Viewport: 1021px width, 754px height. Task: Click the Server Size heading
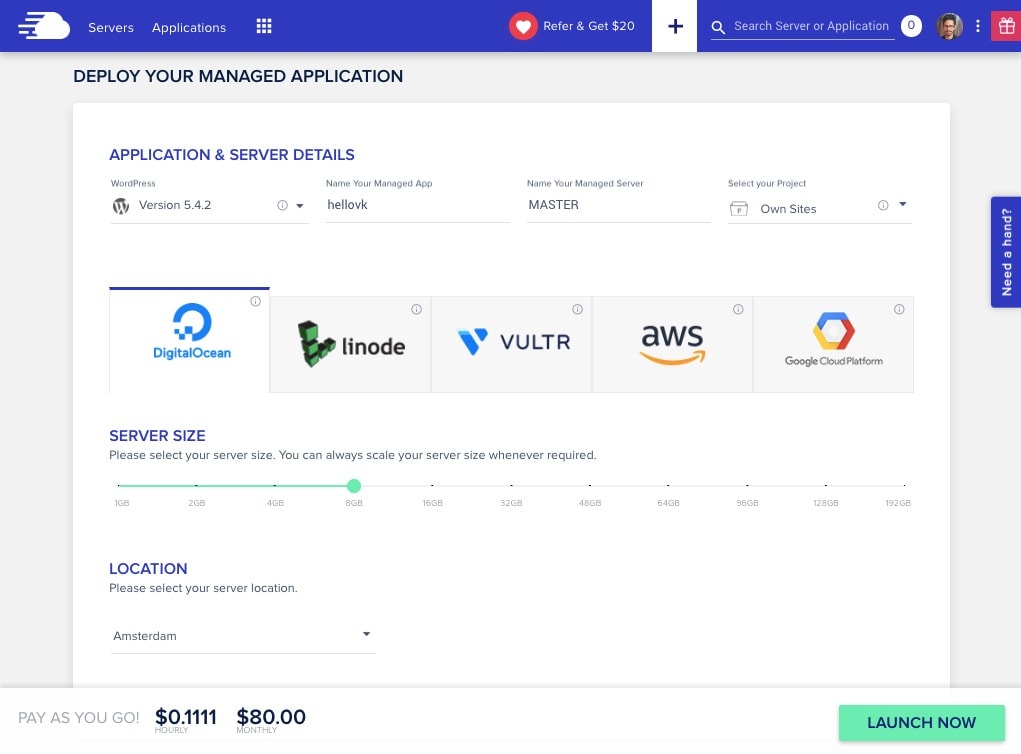click(157, 436)
